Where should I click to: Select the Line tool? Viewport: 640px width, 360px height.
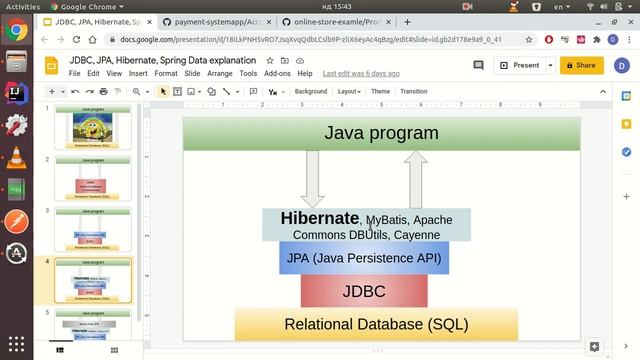point(227,91)
